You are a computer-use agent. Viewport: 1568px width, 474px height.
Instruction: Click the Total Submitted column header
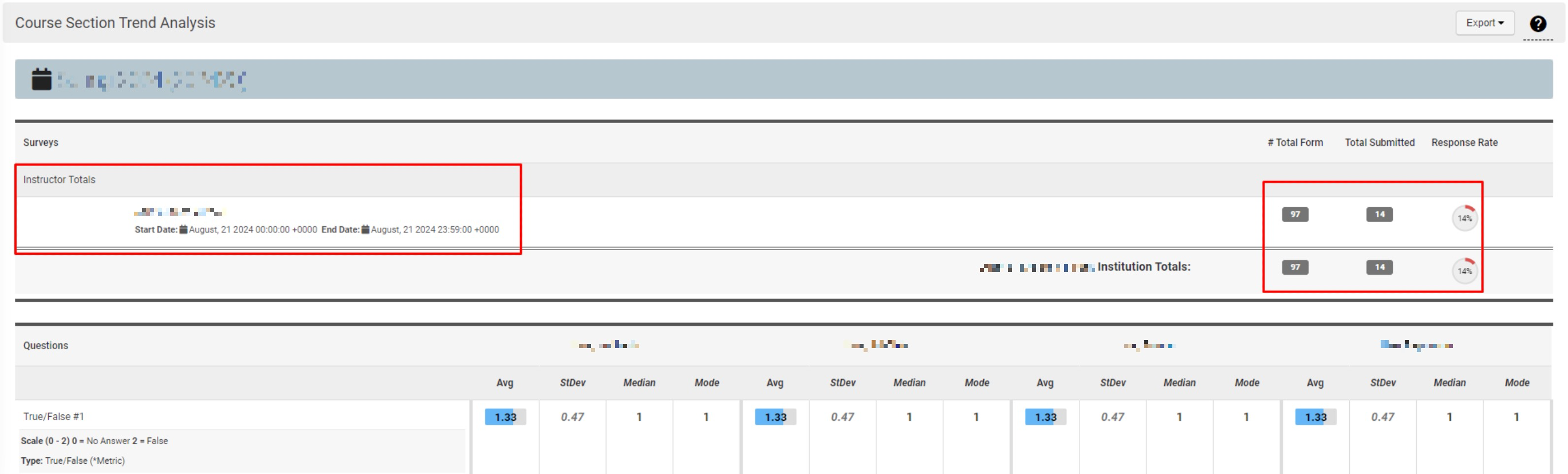(1378, 143)
